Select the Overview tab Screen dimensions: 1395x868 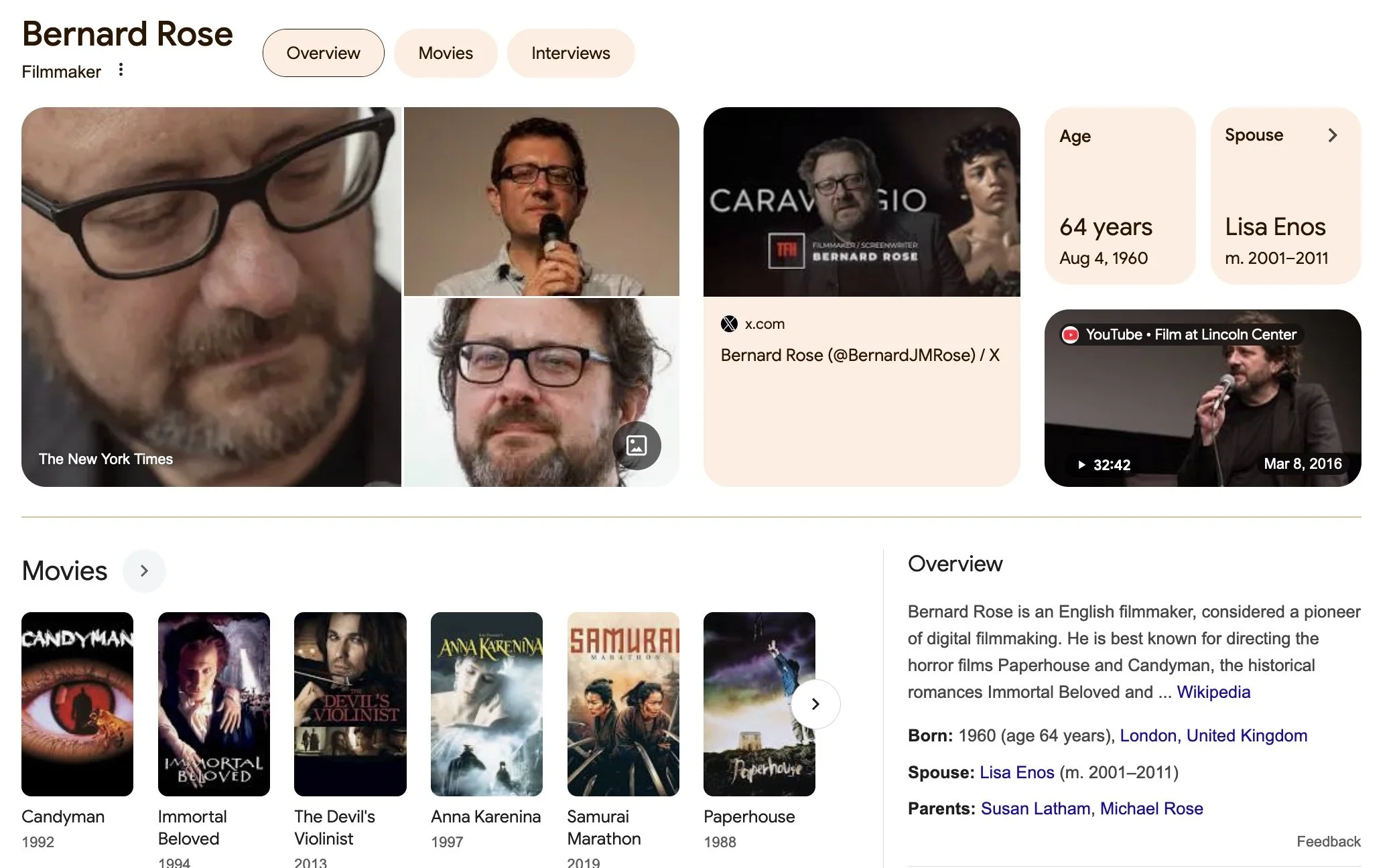coord(323,53)
